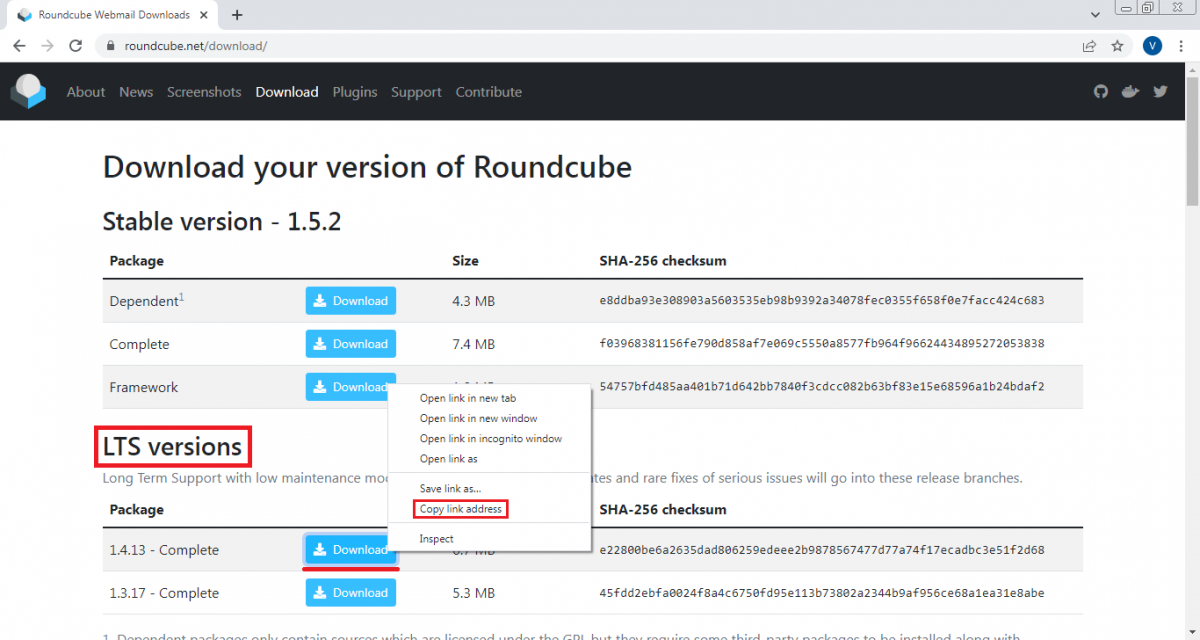The image size is (1200, 640).
Task: Reload the page
Action: (75, 46)
